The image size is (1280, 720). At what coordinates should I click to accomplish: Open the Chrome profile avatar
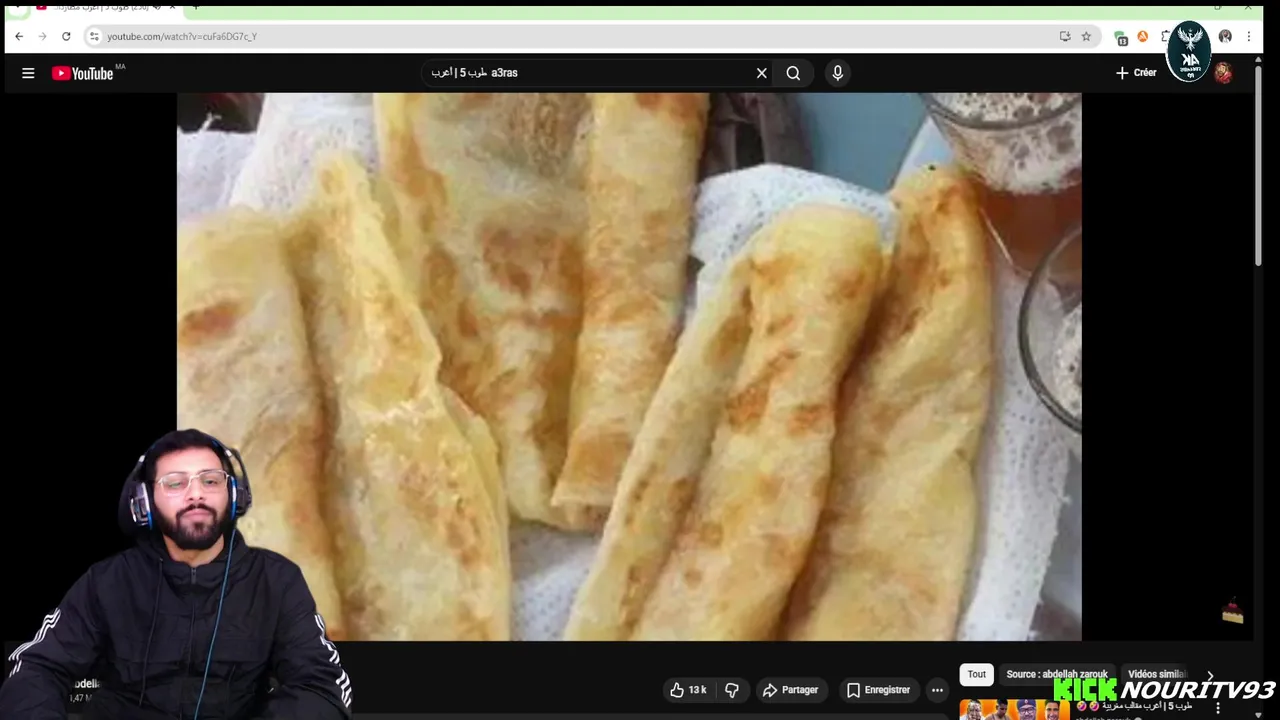1225,36
